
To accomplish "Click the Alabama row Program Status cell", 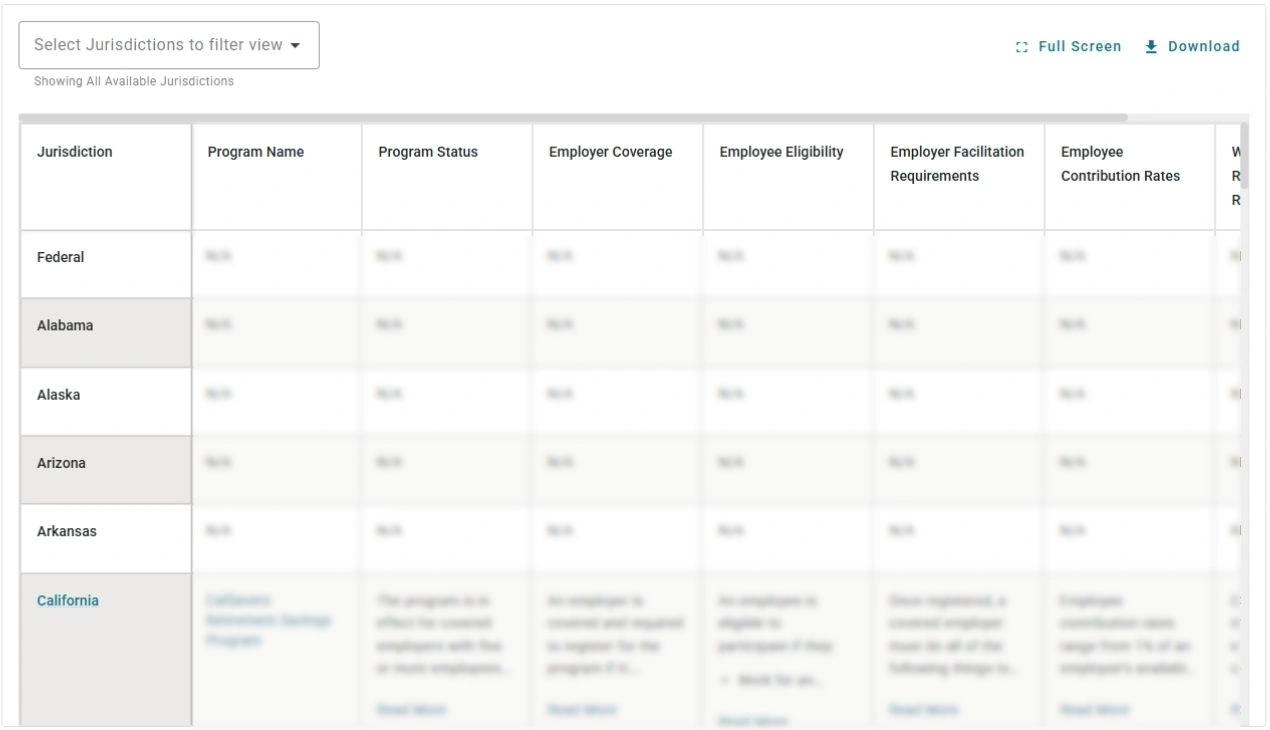I will point(447,333).
